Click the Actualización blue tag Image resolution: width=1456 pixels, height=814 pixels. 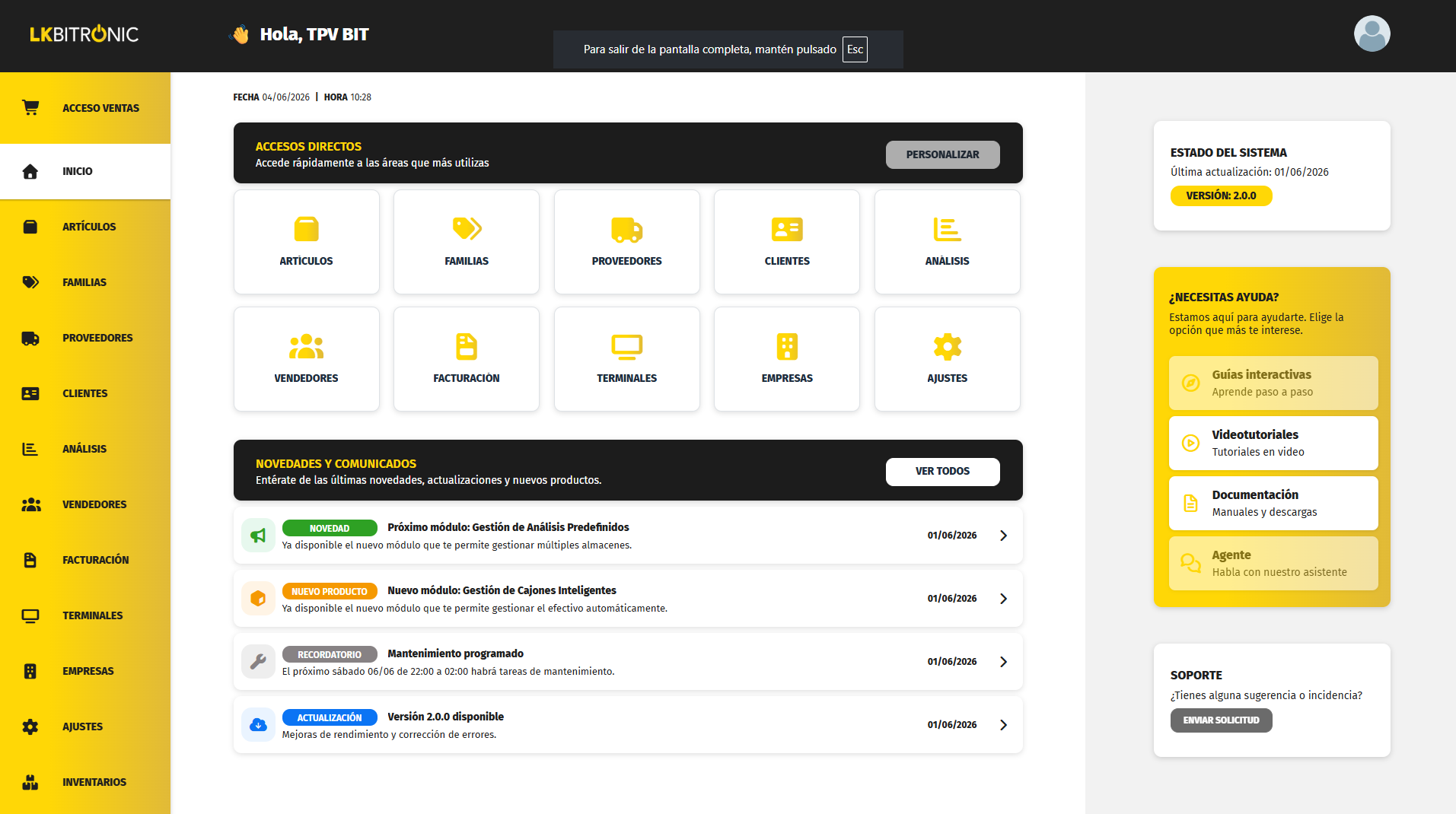click(330, 718)
